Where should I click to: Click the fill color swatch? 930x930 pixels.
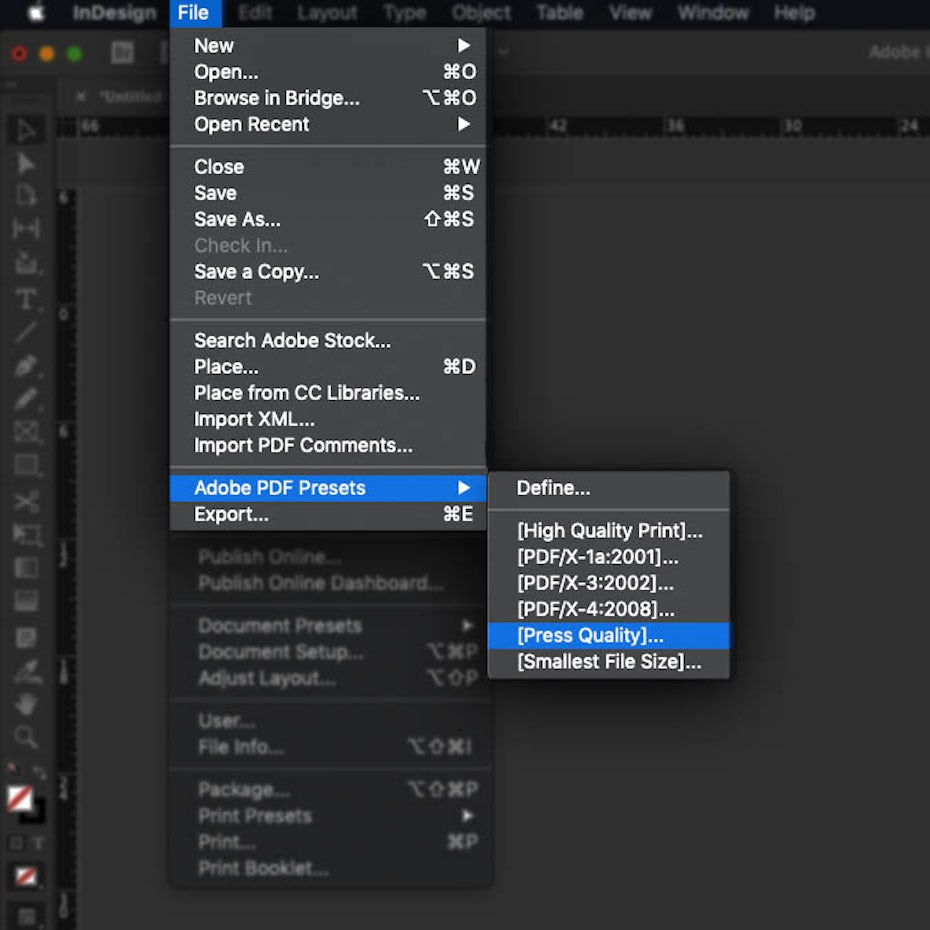[19, 798]
